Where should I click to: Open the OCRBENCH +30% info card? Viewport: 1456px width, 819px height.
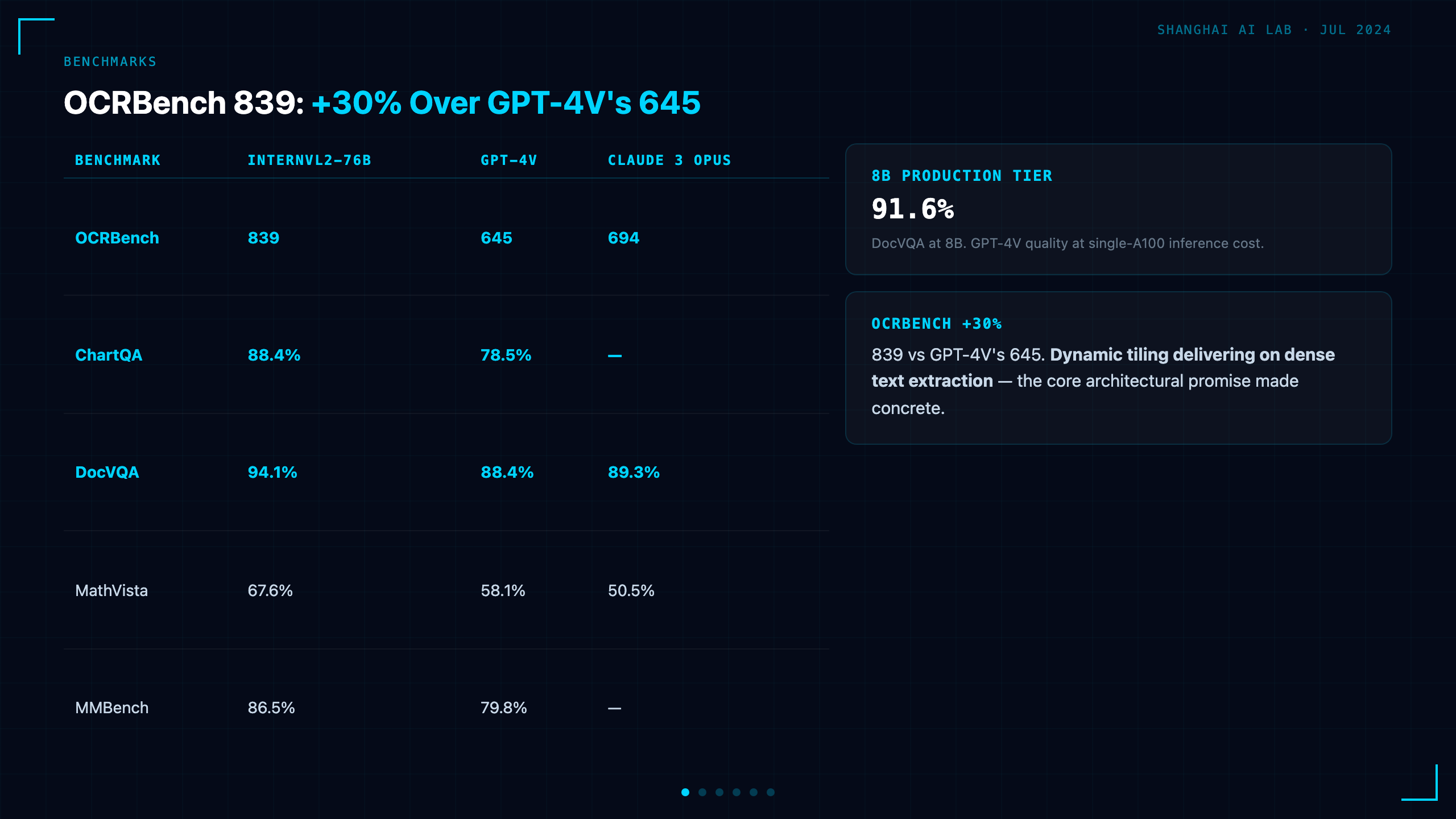[1118, 368]
